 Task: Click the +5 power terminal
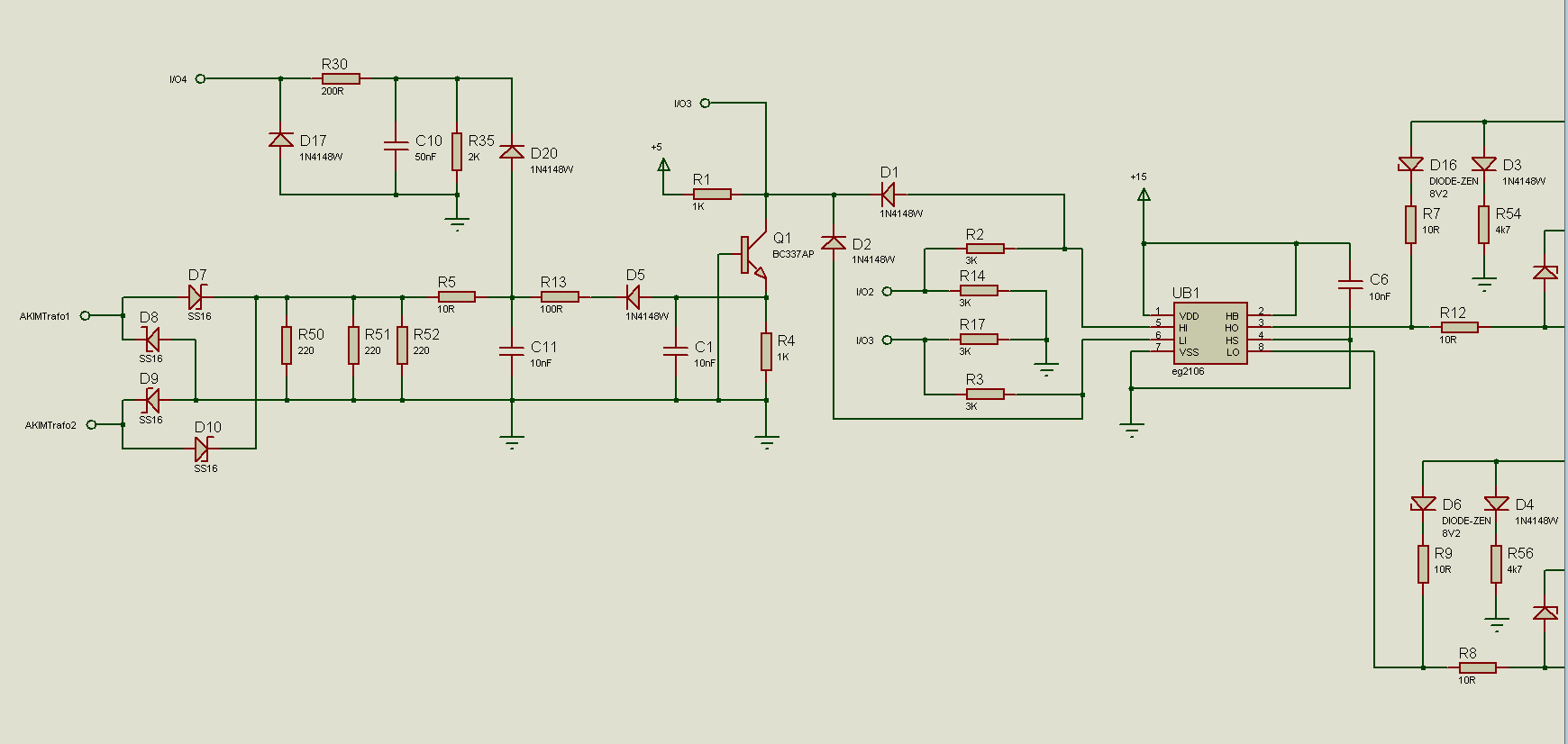(663, 164)
